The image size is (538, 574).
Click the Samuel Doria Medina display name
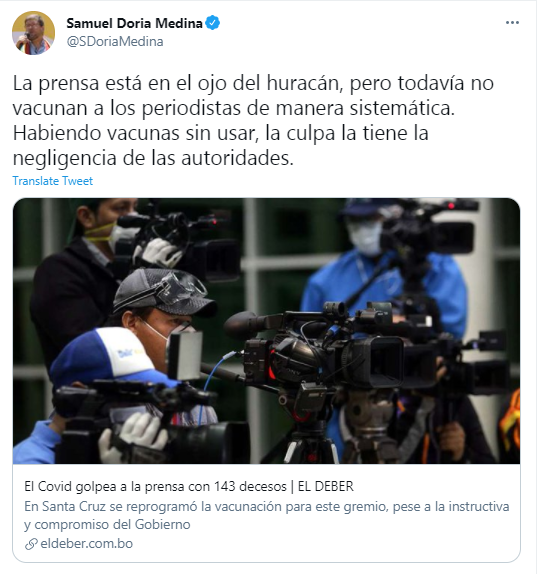click(x=134, y=23)
